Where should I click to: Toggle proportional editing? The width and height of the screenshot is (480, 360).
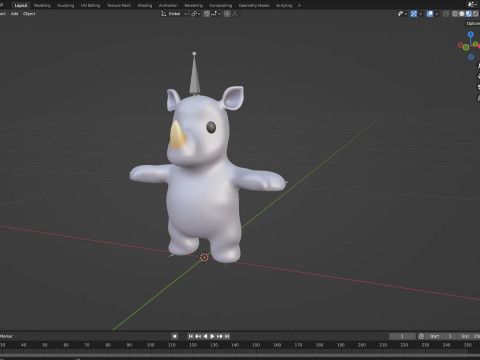tap(227, 14)
